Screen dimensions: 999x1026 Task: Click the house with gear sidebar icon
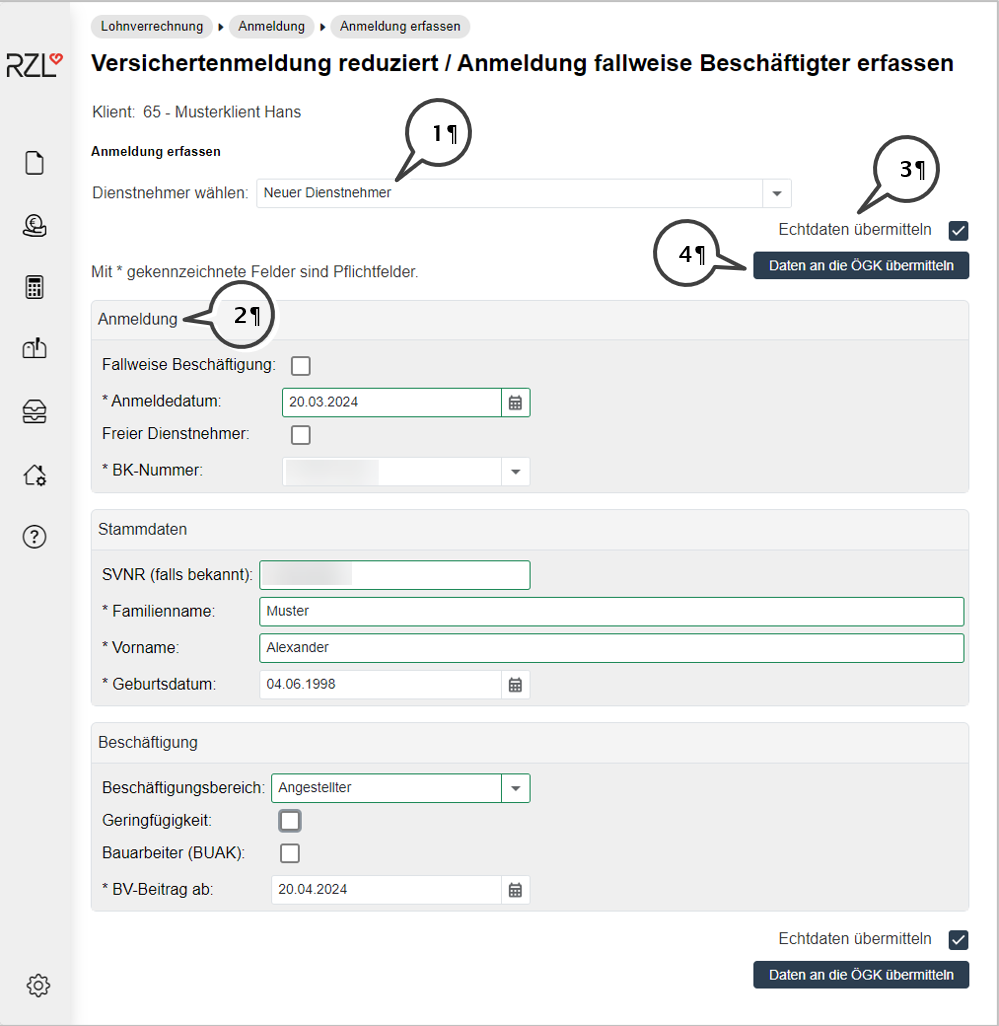click(x=35, y=475)
